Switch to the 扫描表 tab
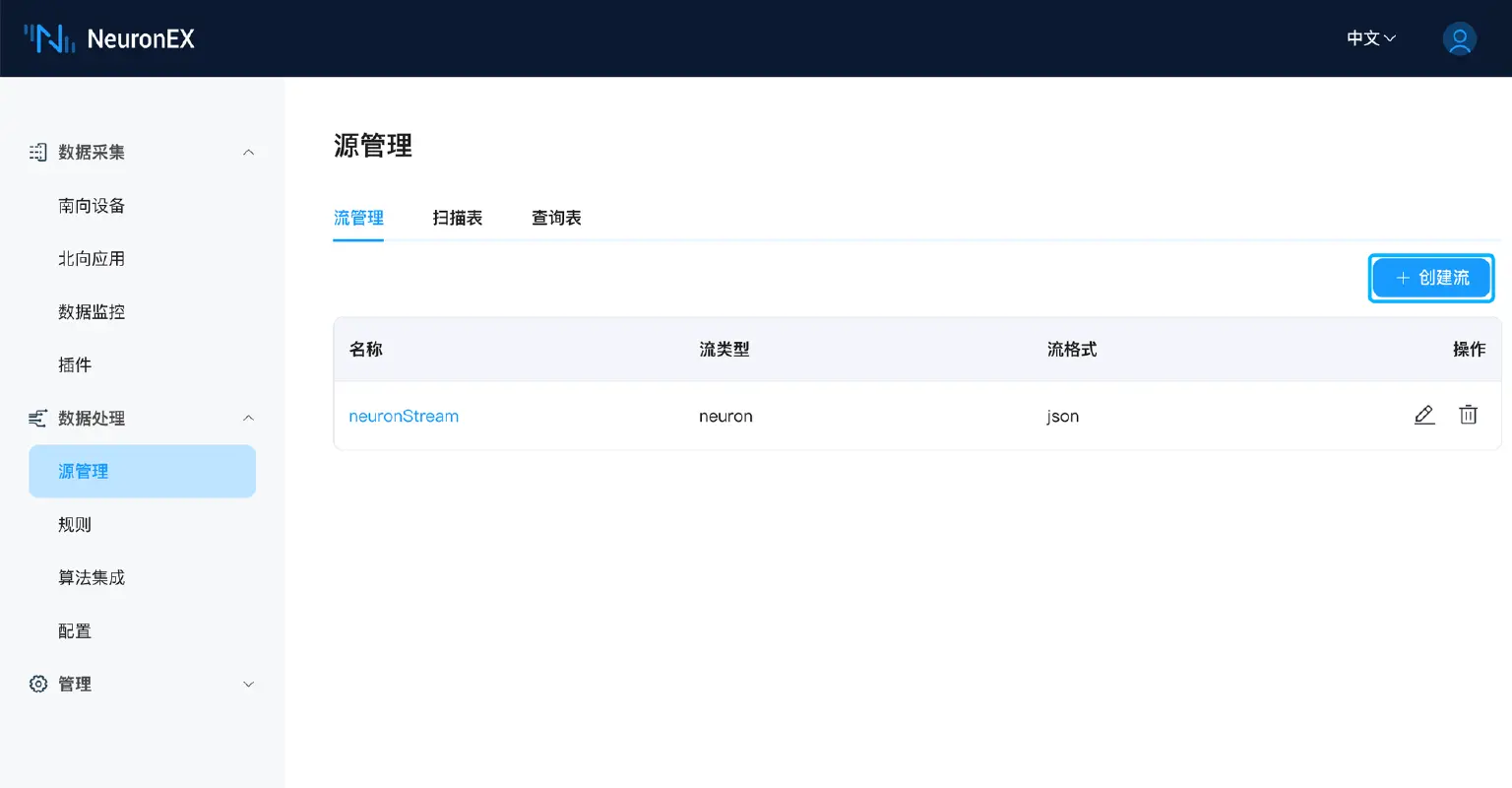The height and width of the screenshot is (788, 1512). coord(457,218)
